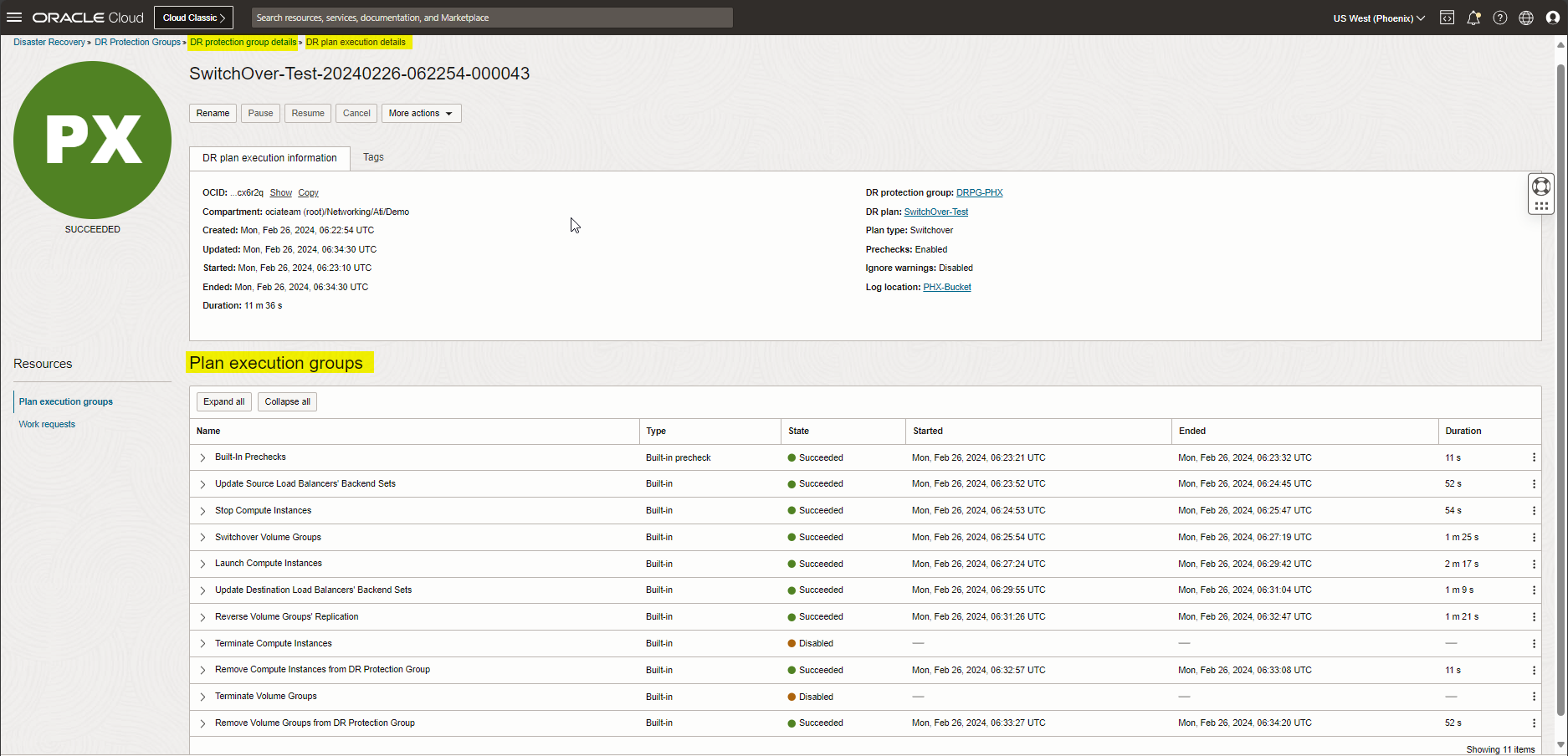Viewport: 1568px width, 756px height.
Task: Click the Rename button
Action: pos(213,114)
